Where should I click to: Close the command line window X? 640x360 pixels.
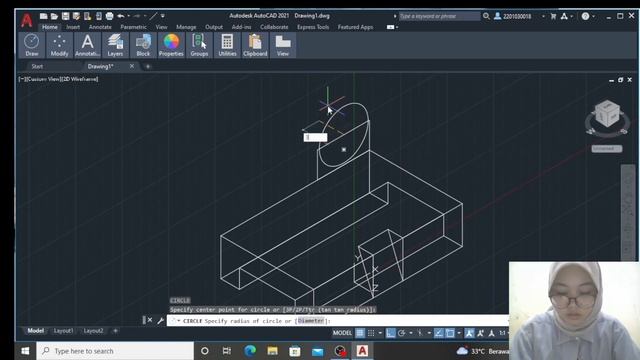click(x=150, y=320)
